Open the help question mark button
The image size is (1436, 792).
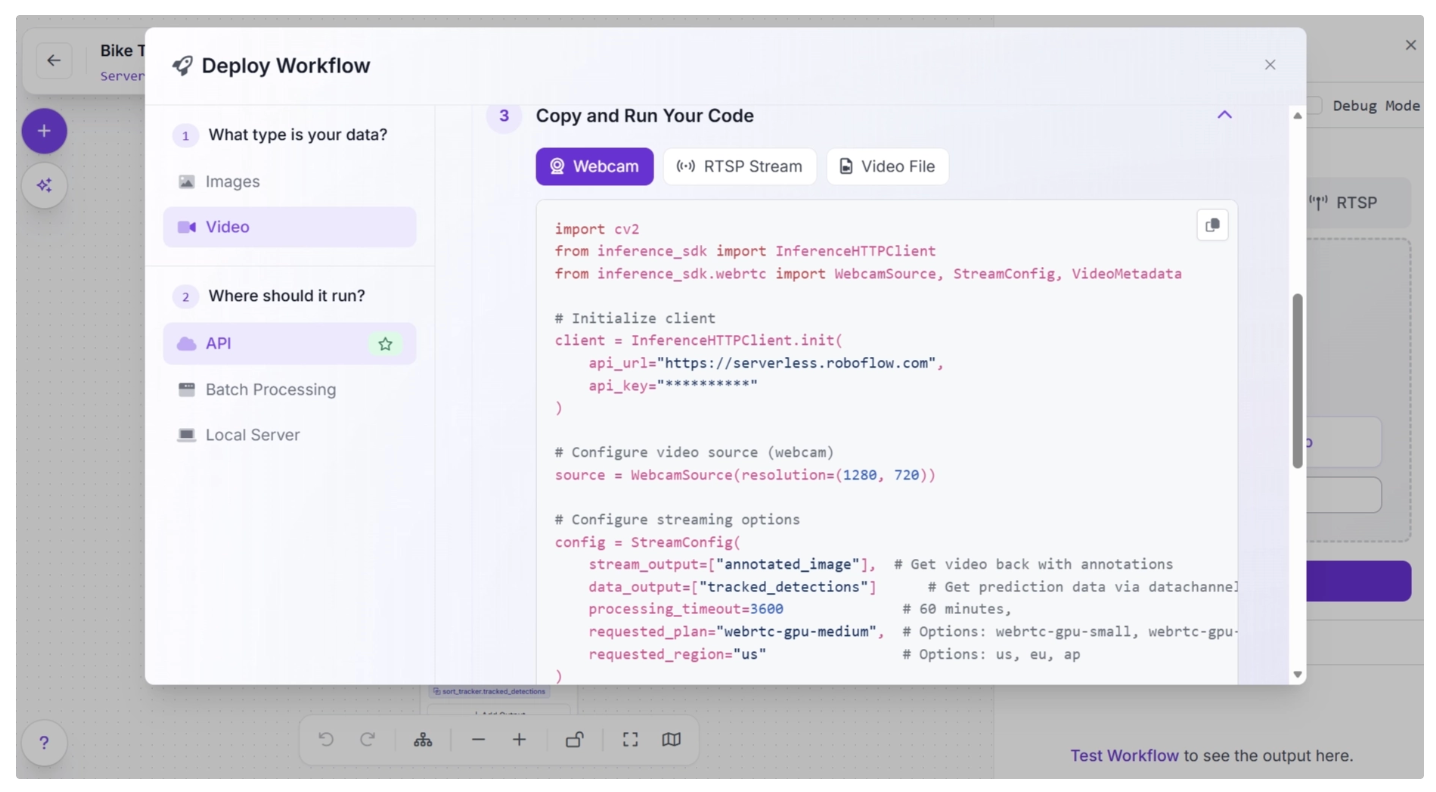pyautogui.click(x=44, y=743)
